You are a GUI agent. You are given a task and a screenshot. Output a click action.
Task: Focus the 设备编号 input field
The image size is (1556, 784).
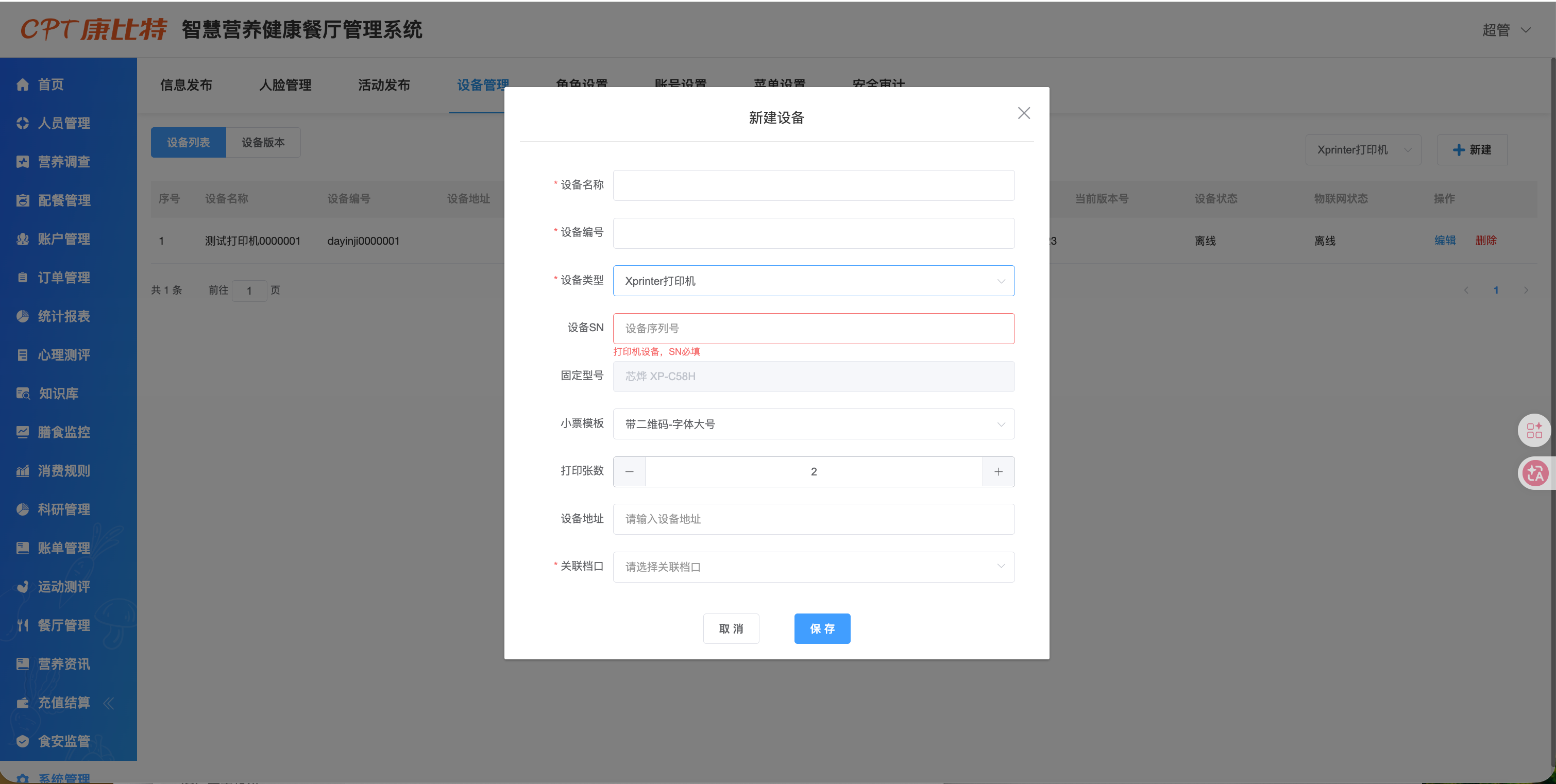[814, 233]
